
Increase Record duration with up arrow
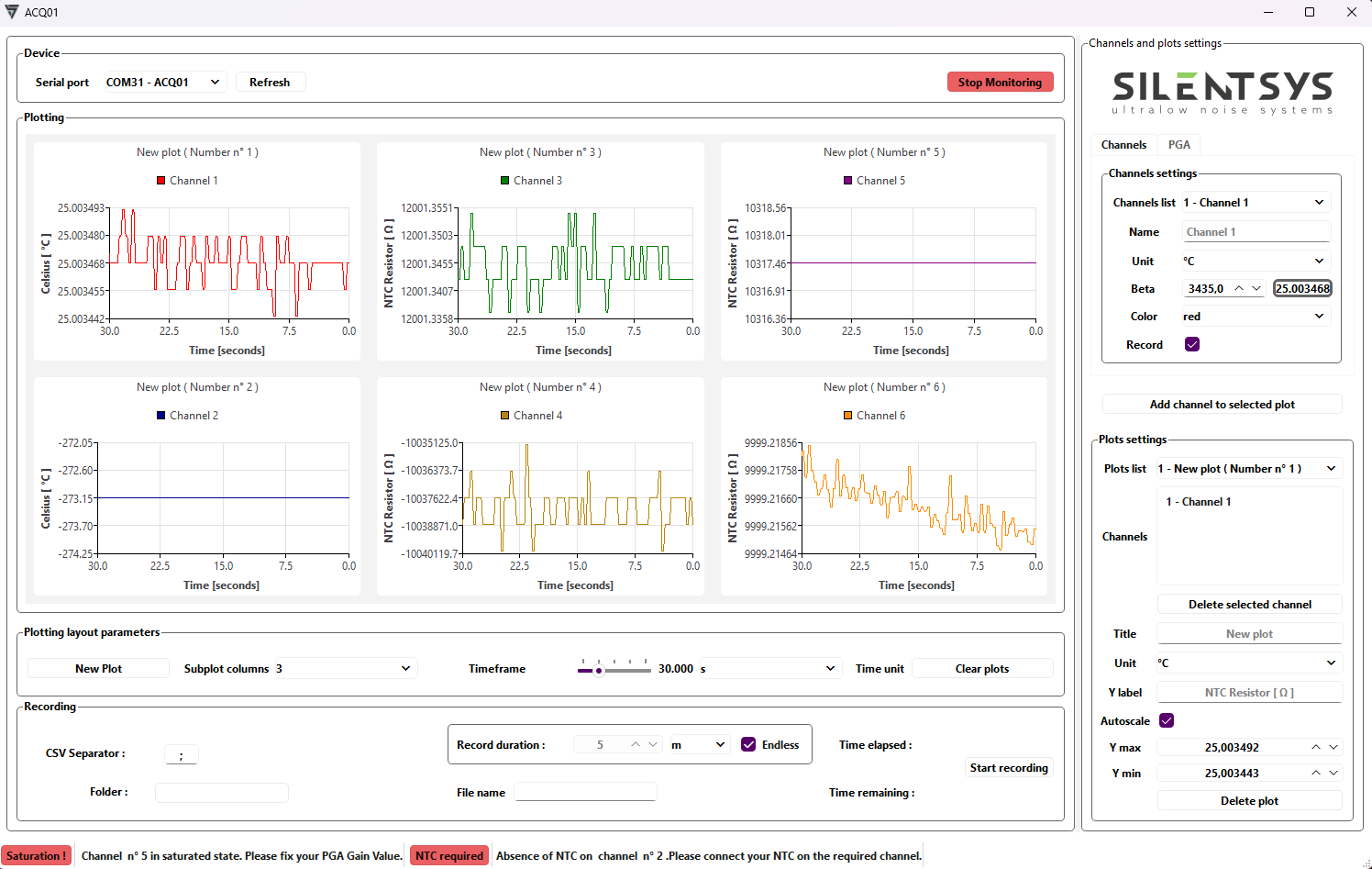coord(636,744)
